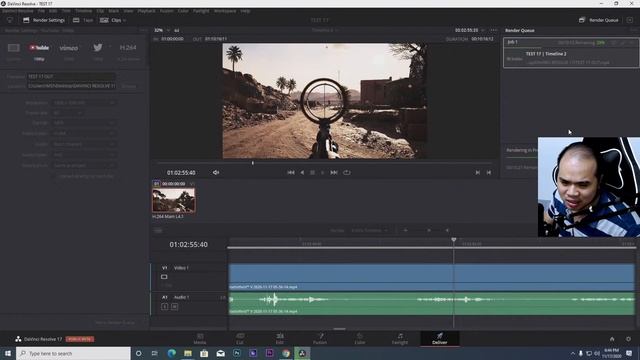Click the taskbar search box
The image size is (640, 360).
pos(73,353)
